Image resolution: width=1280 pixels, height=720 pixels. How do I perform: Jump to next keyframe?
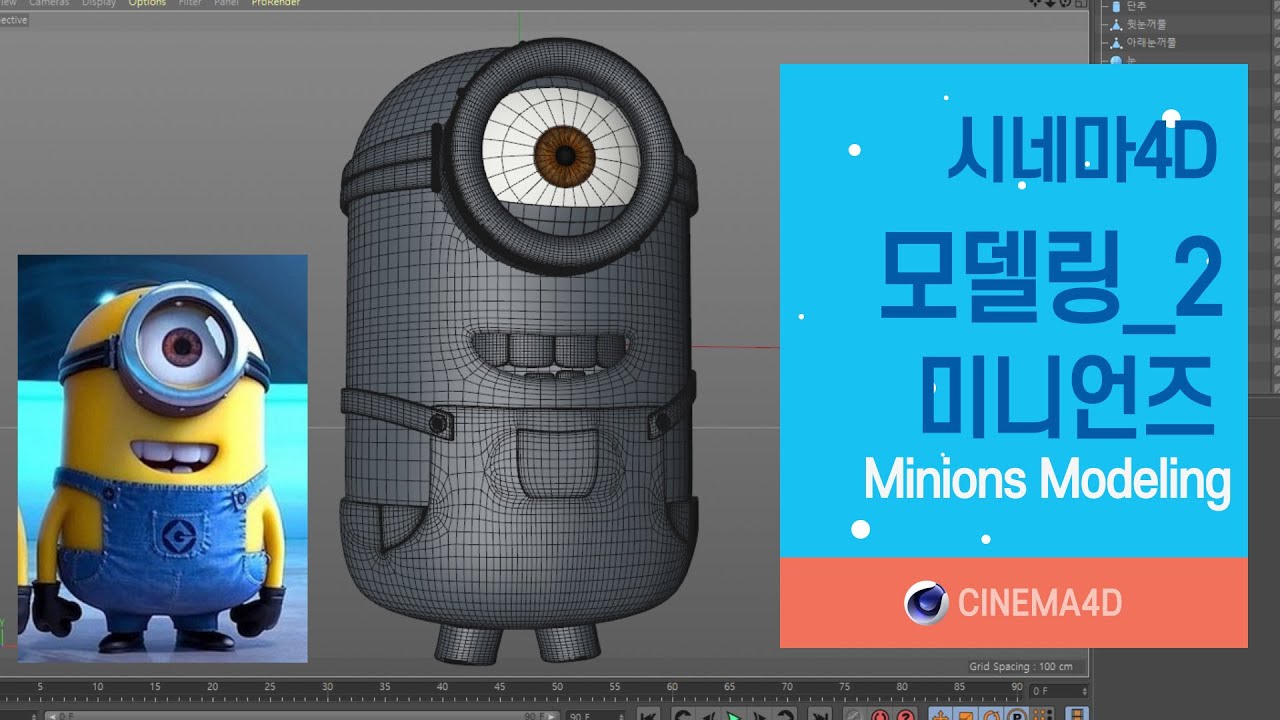tap(785, 714)
